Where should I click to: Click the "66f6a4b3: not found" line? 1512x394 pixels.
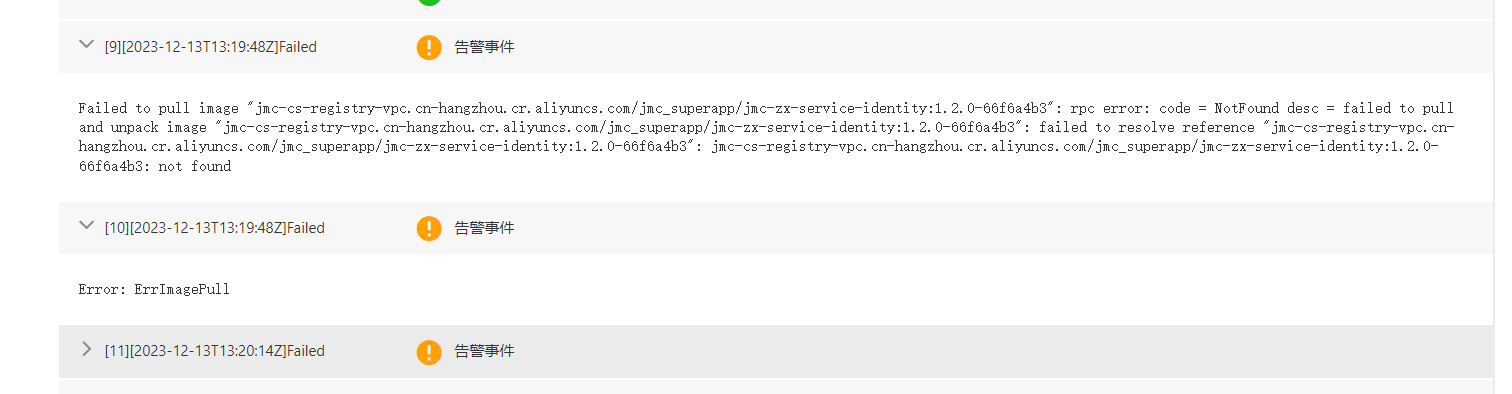(155, 166)
